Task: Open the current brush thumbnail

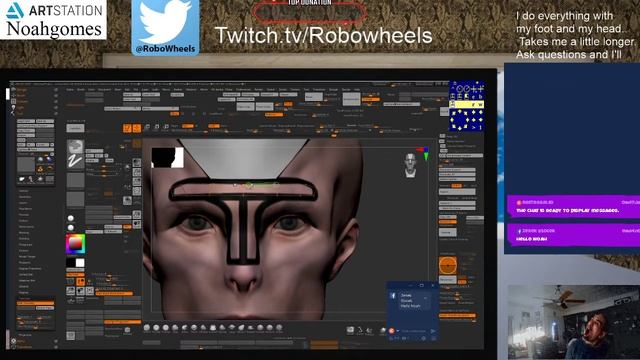Action: coord(76,146)
